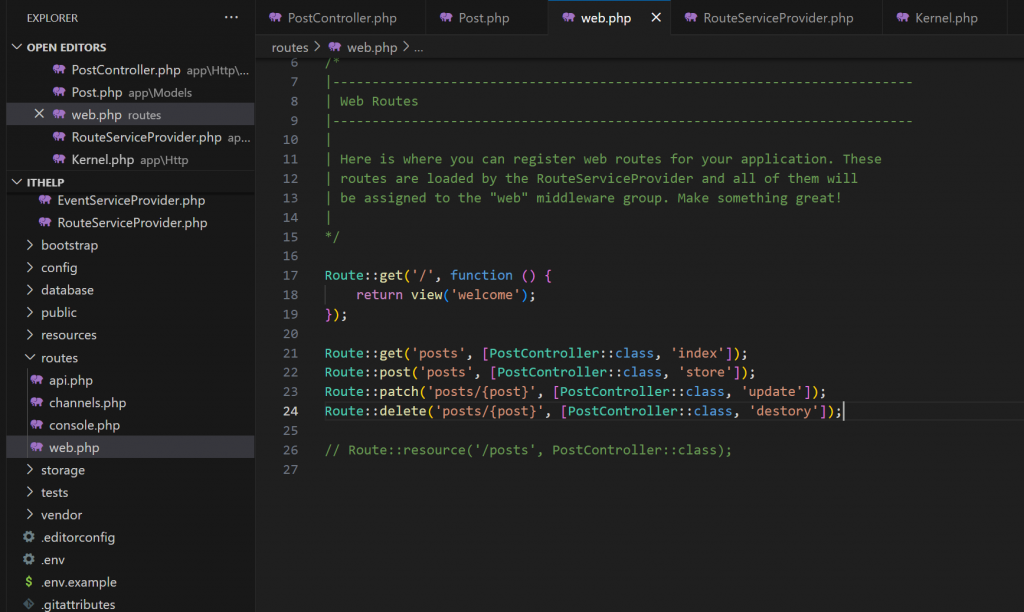The image size is (1024, 612).
Task: Click 'index' string in Route::get posts line
Action: (697, 353)
